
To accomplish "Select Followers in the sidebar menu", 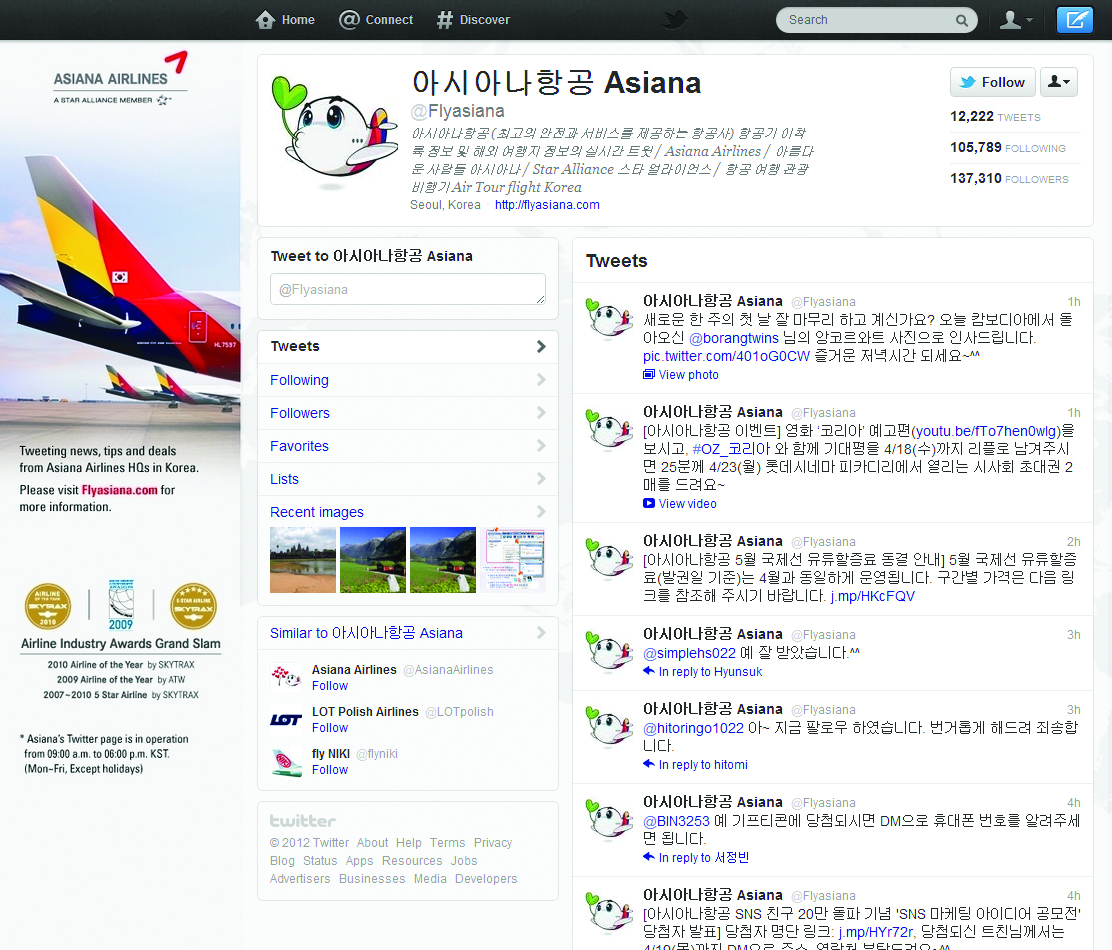I will coord(408,413).
